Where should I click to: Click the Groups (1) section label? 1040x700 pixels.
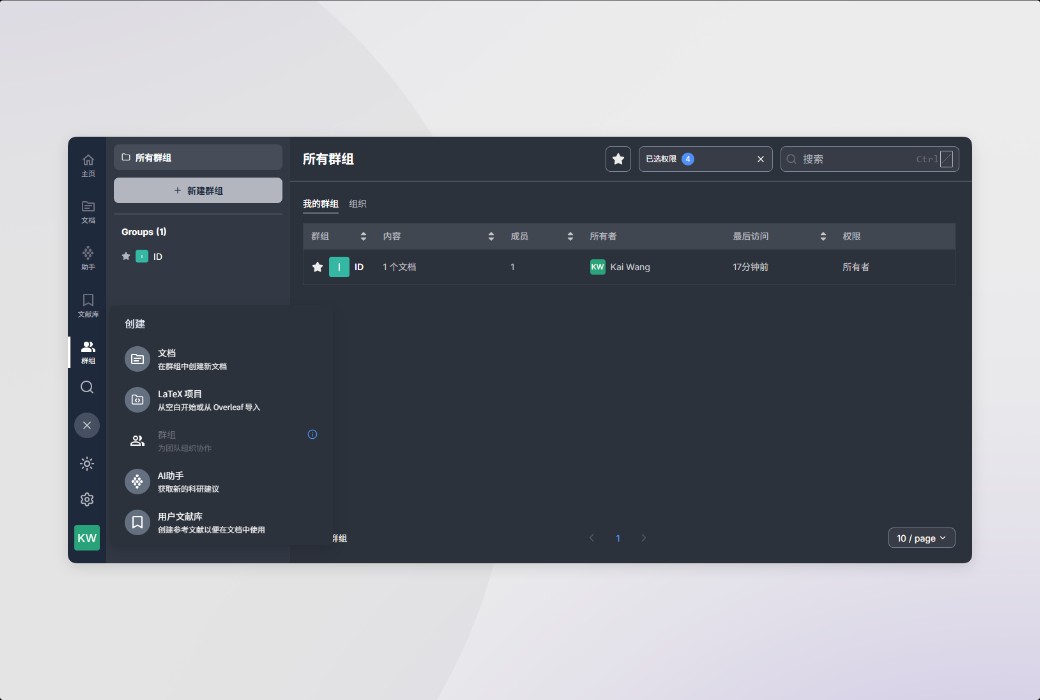point(144,232)
